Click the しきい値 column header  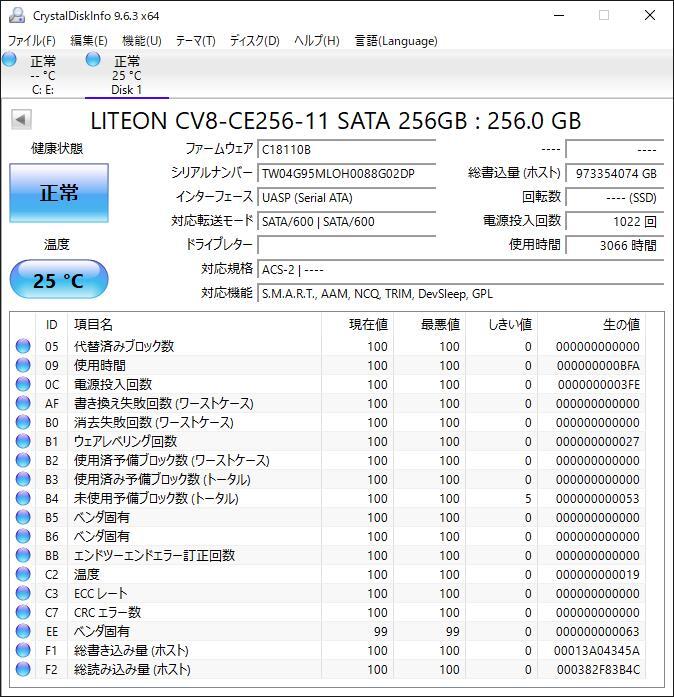pos(501,324)
